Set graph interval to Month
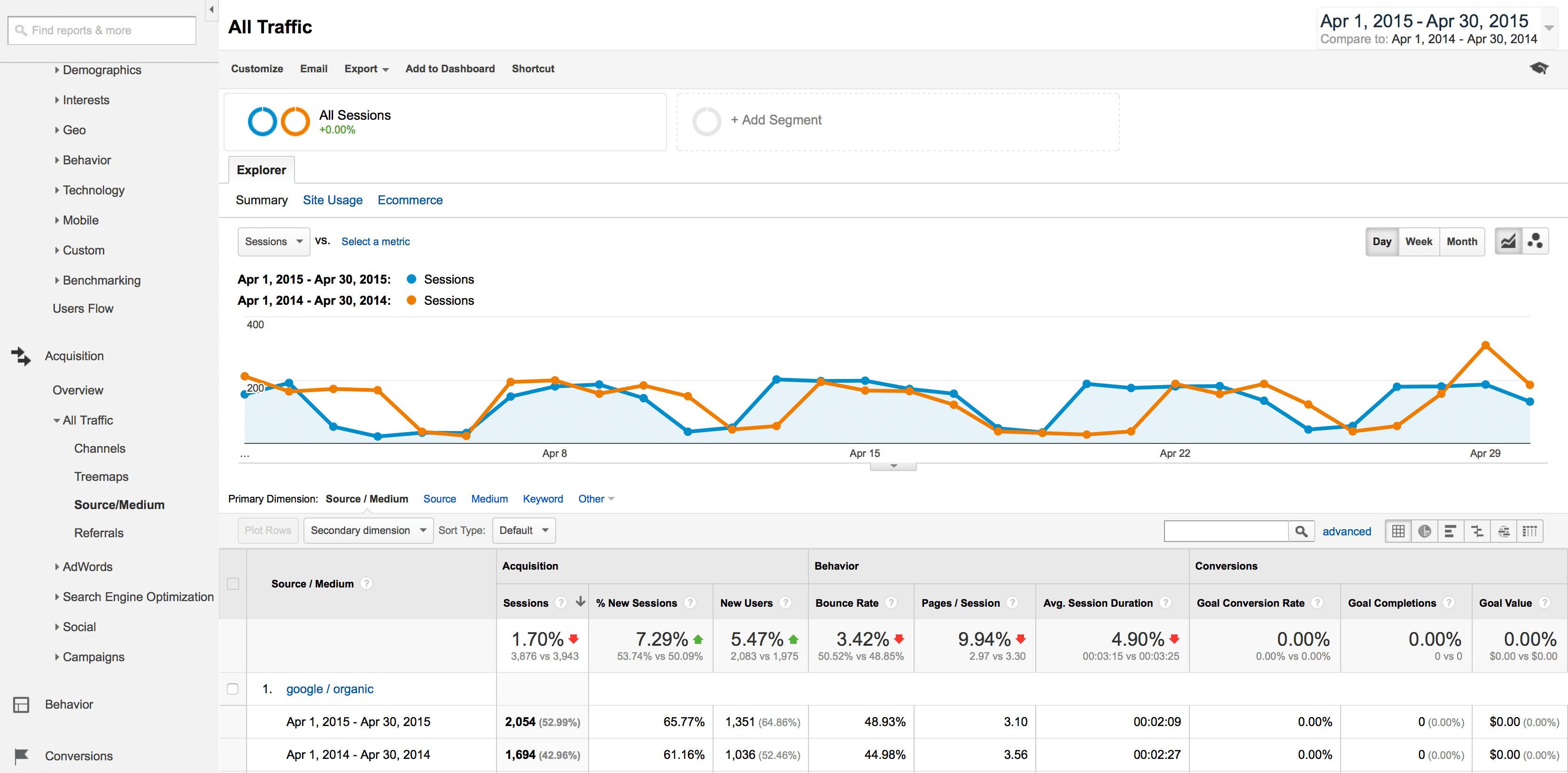This screenshot has width=1568, height=773. (x=1462, y=242)
